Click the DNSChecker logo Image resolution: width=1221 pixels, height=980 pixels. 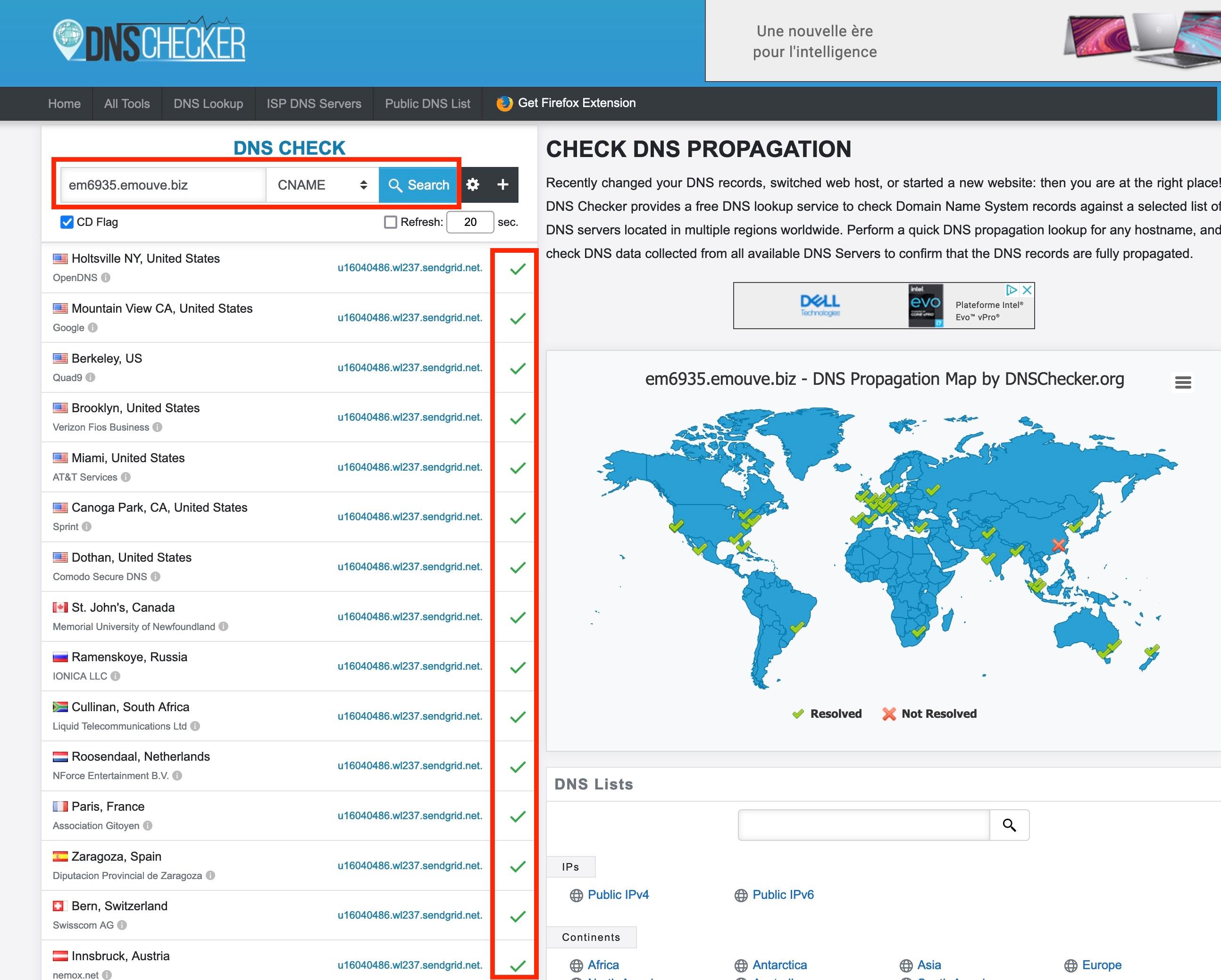(150, 40)
